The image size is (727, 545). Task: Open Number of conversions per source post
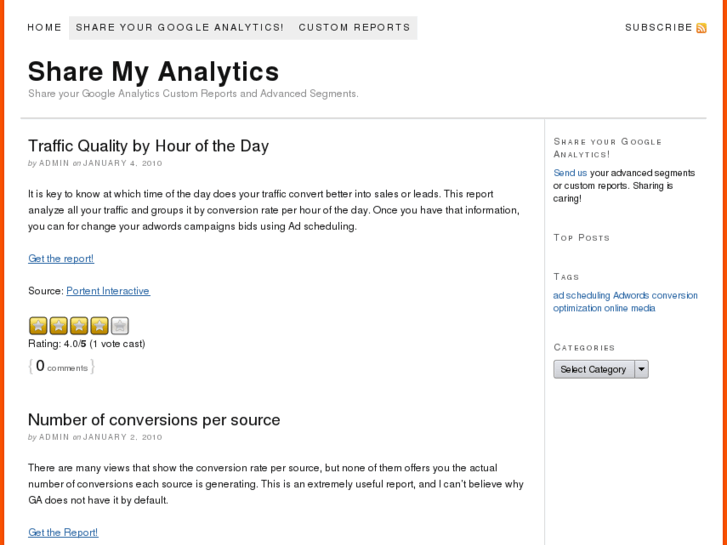pyautogui.click(x=154, y=420)
